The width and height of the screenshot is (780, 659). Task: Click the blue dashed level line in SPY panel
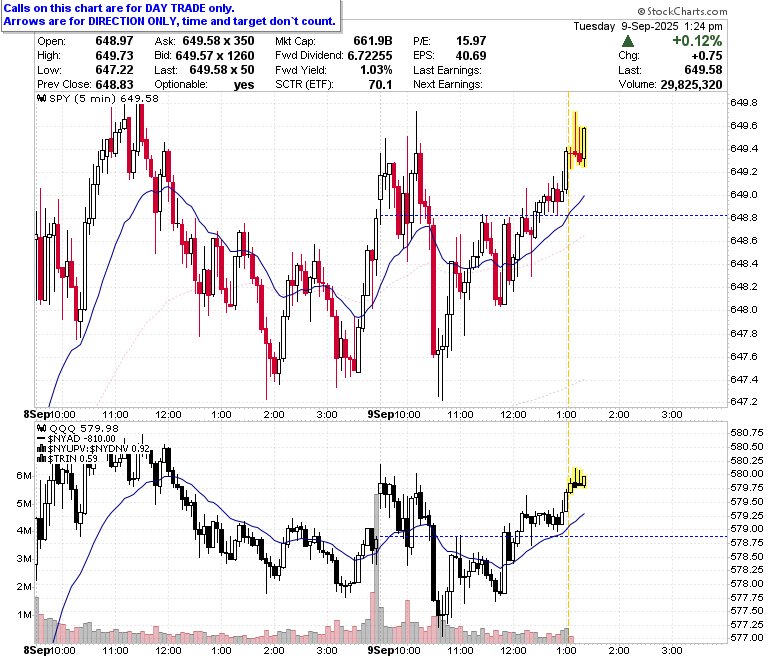554,215
